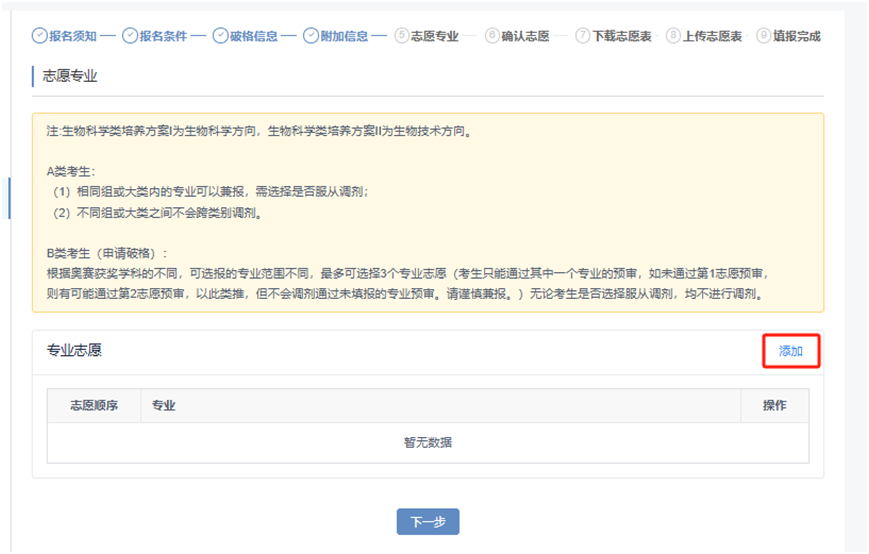The width and height of the screenshot is (869, 554).
Task: Click the circled number 7 icon
Action: click(x=582, y=35)
